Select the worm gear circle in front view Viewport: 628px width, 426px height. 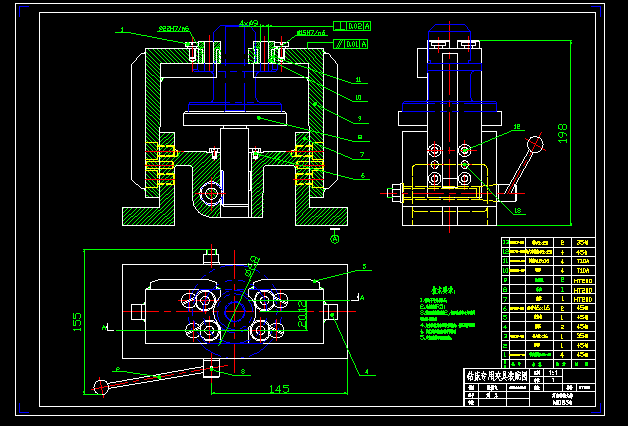click(x=211, y=192)
